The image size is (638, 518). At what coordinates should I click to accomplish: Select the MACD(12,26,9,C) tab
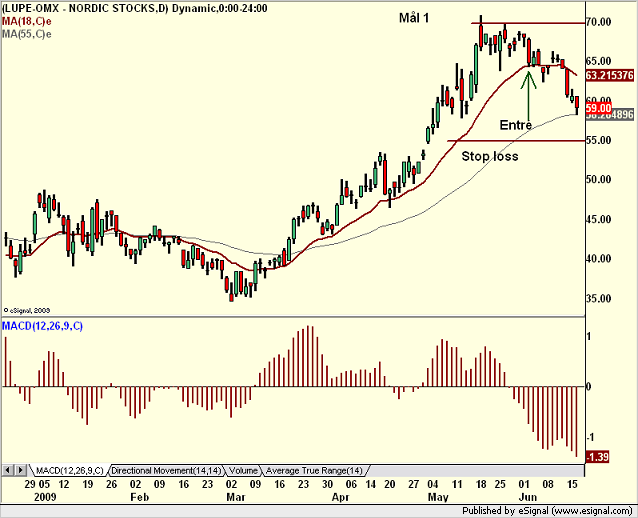pos(69,471)
